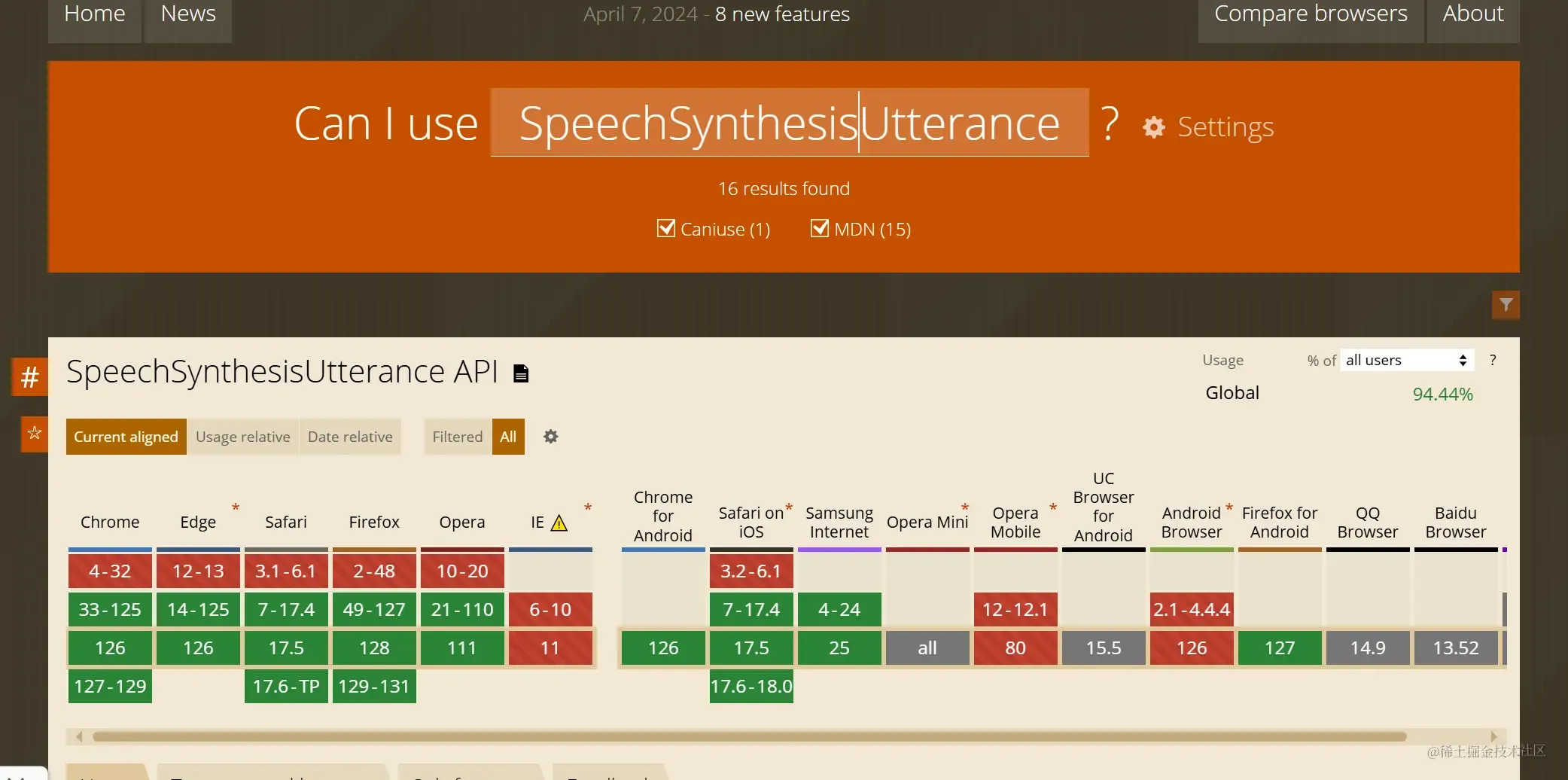Select the Usage relative view

click(x=243, y=437)
